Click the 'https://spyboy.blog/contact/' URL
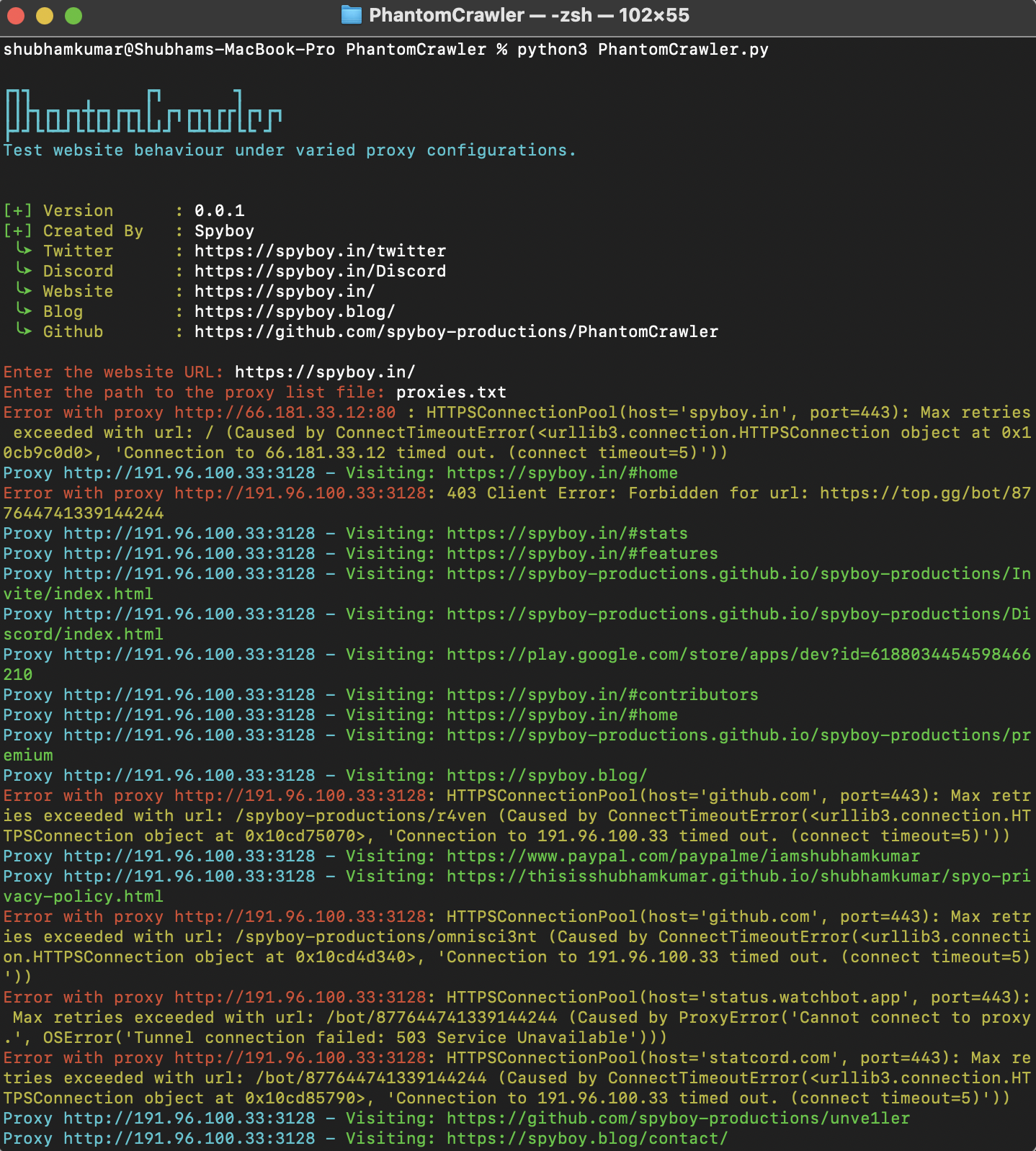 click(x=587, y=1139)
